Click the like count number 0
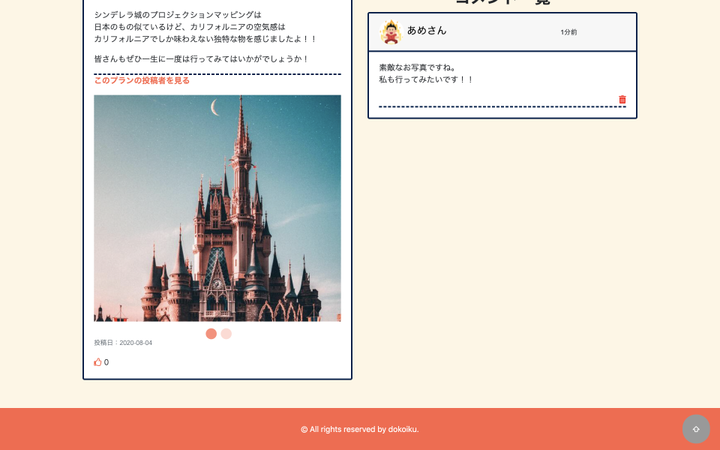Viewport: 720px width, 450px height. point(107,362)
